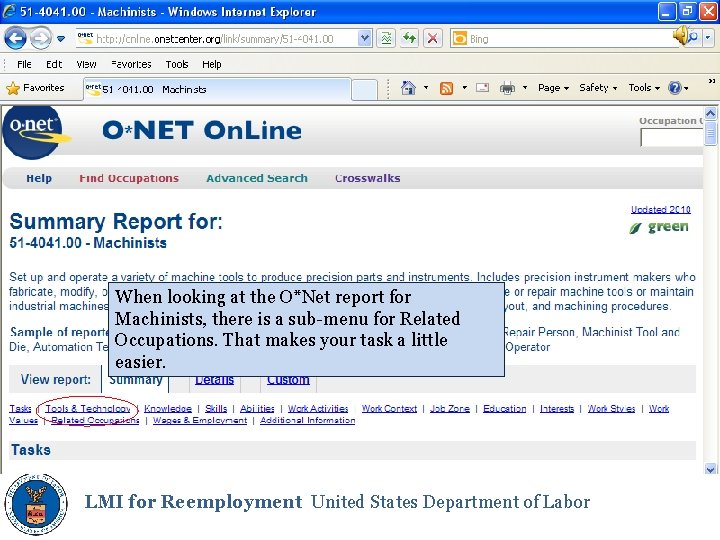Click the vertical scrollbar thumb
The height and width of the screenshot is (540, 720).
[710, 133]
